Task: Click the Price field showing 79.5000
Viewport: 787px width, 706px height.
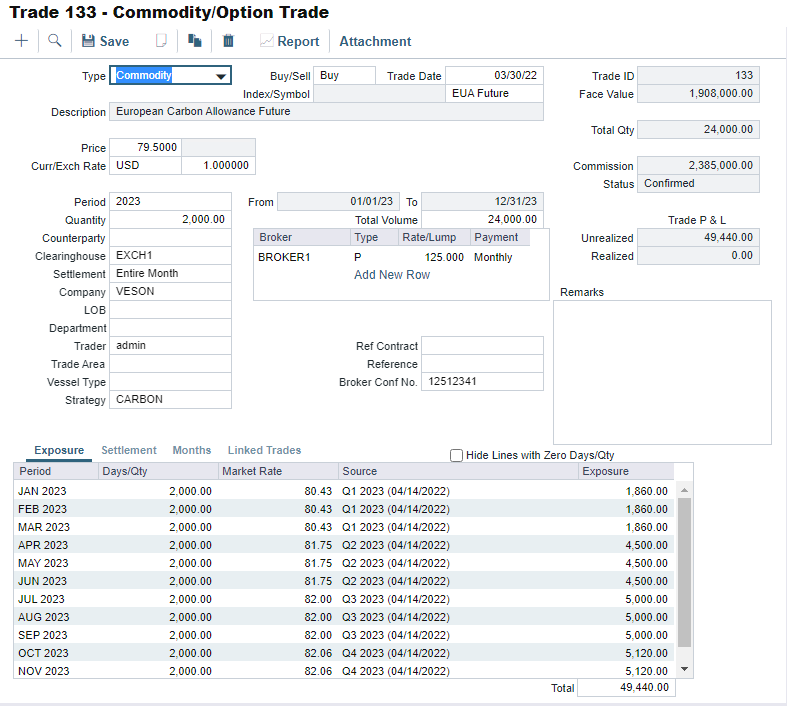Action: (x=145, y=148)
